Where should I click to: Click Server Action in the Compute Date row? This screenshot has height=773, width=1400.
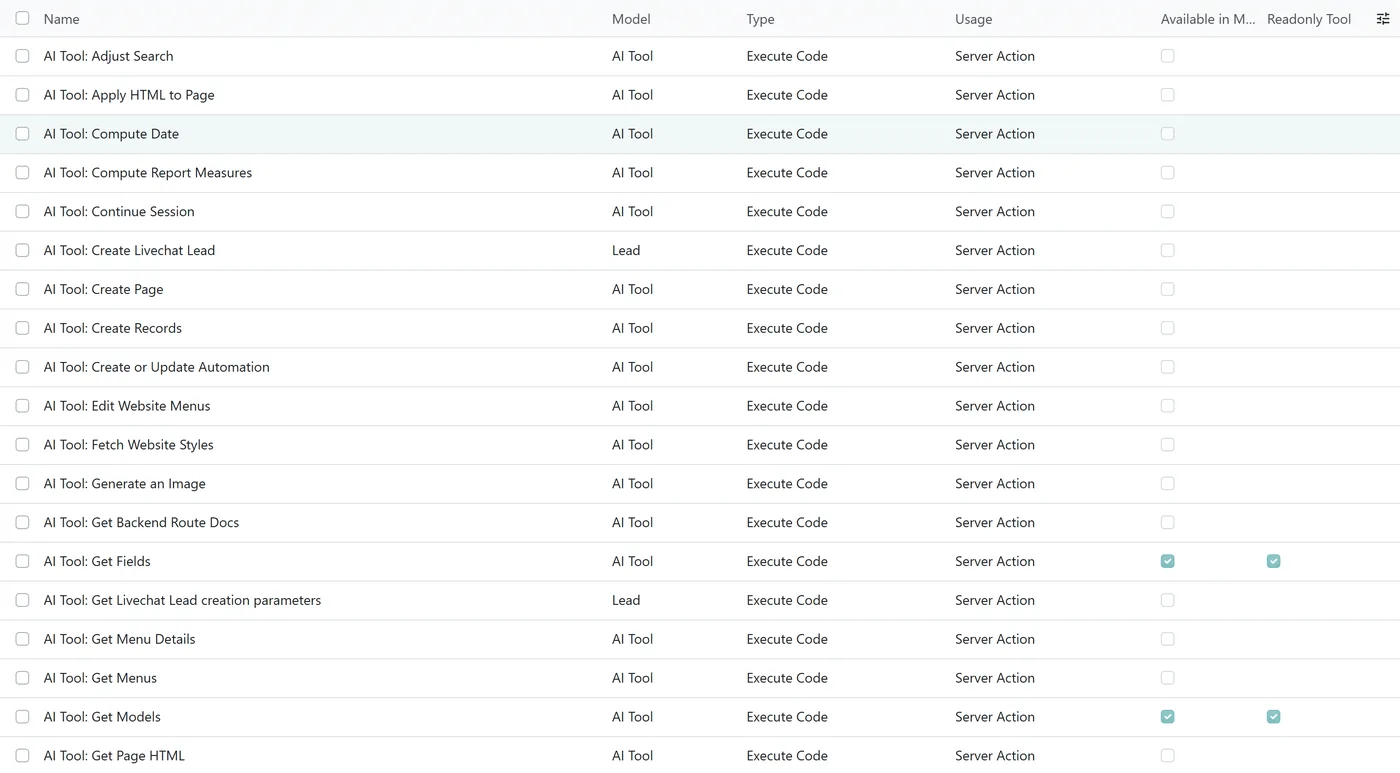coord(995,134)
